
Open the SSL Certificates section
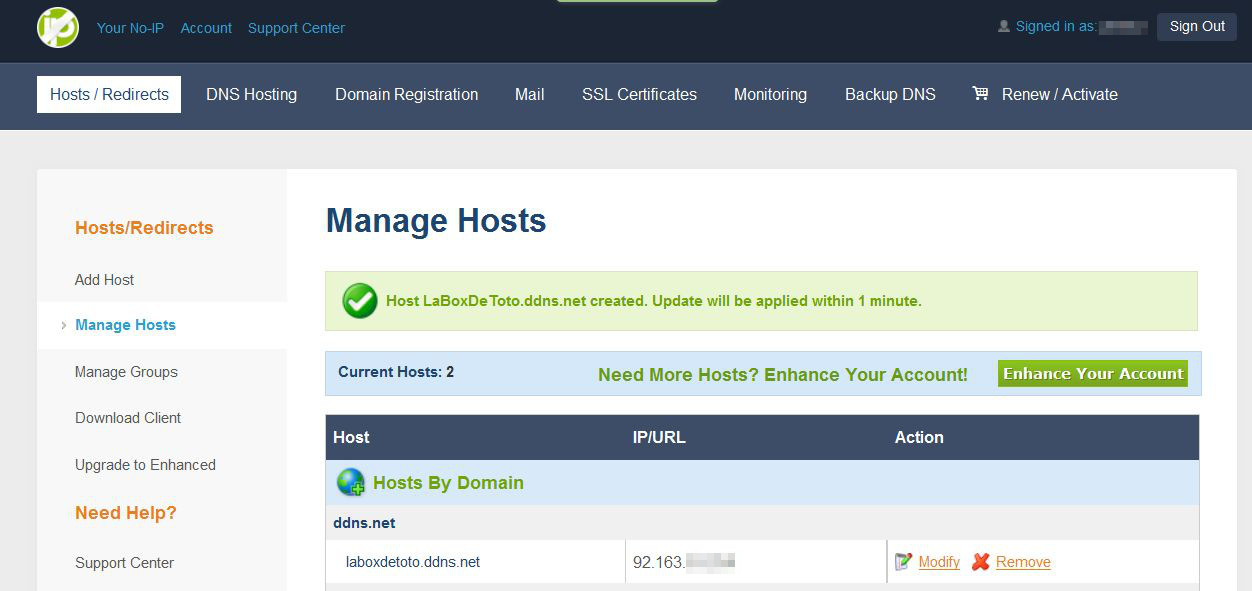coord(639,94)
